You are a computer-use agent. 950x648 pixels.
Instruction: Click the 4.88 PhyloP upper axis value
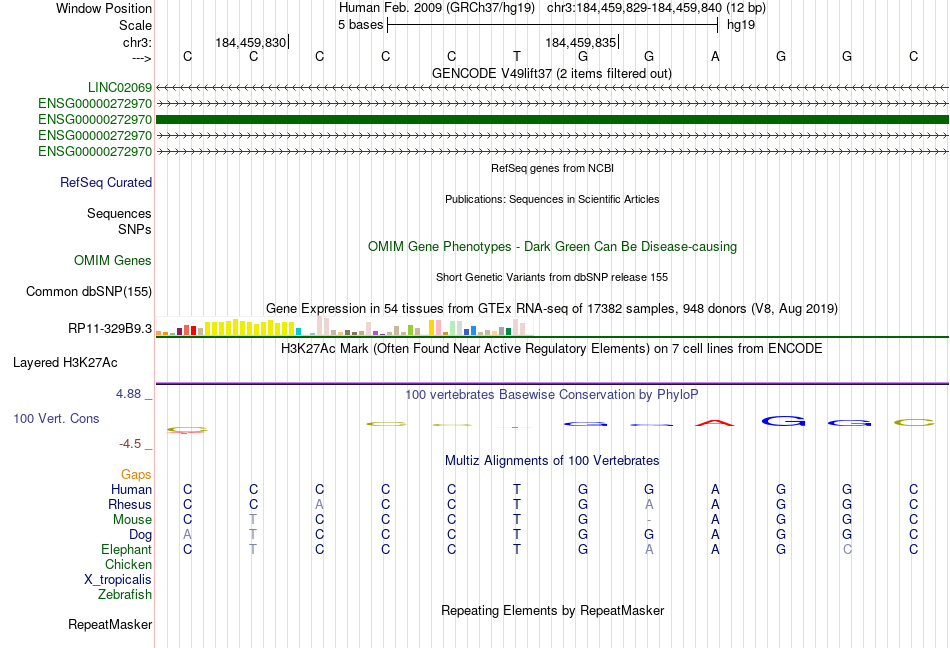tap(128, 394)
